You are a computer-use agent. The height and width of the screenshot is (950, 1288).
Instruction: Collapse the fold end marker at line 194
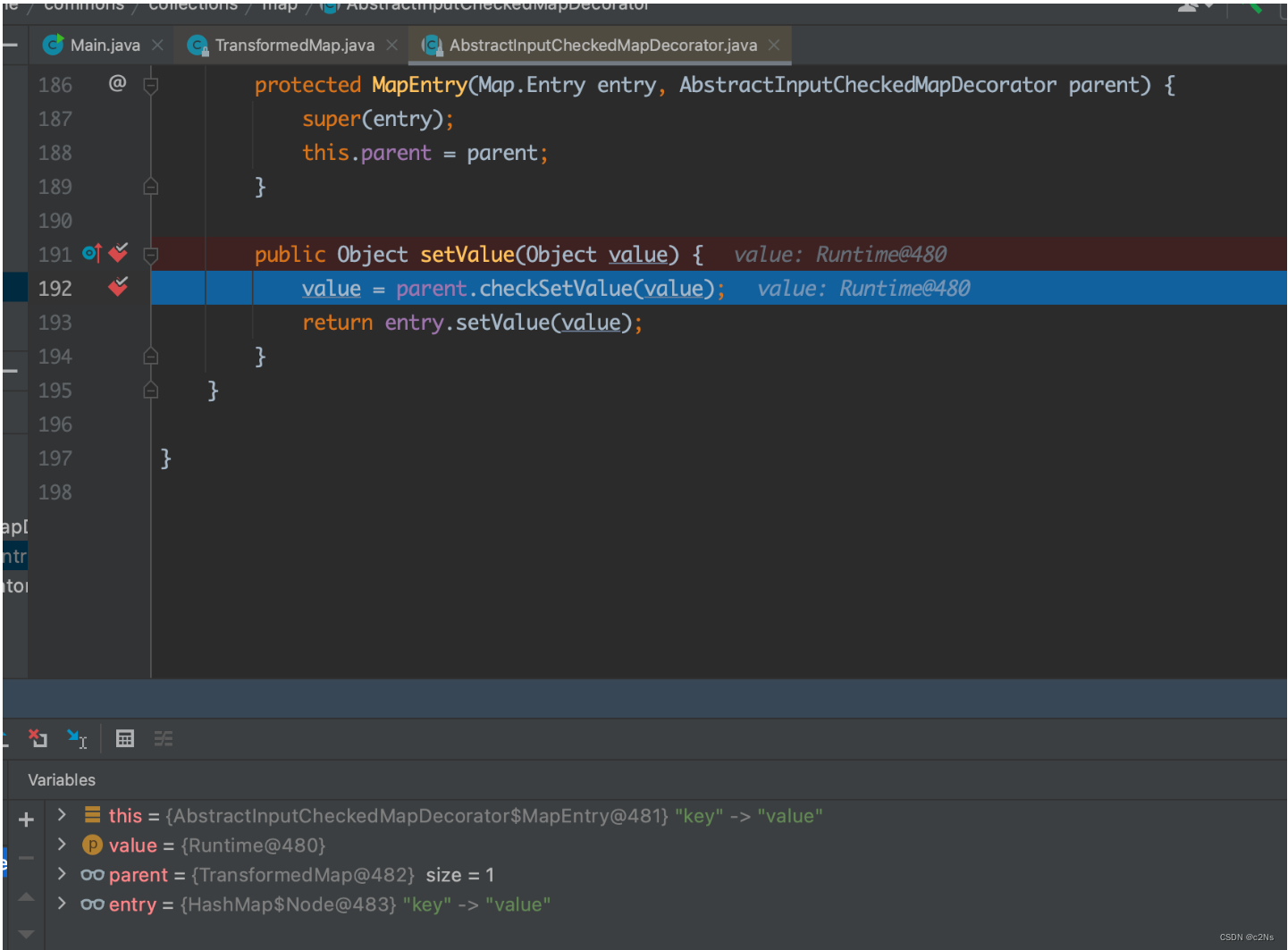pyautogui.click(x=151, y=357)
